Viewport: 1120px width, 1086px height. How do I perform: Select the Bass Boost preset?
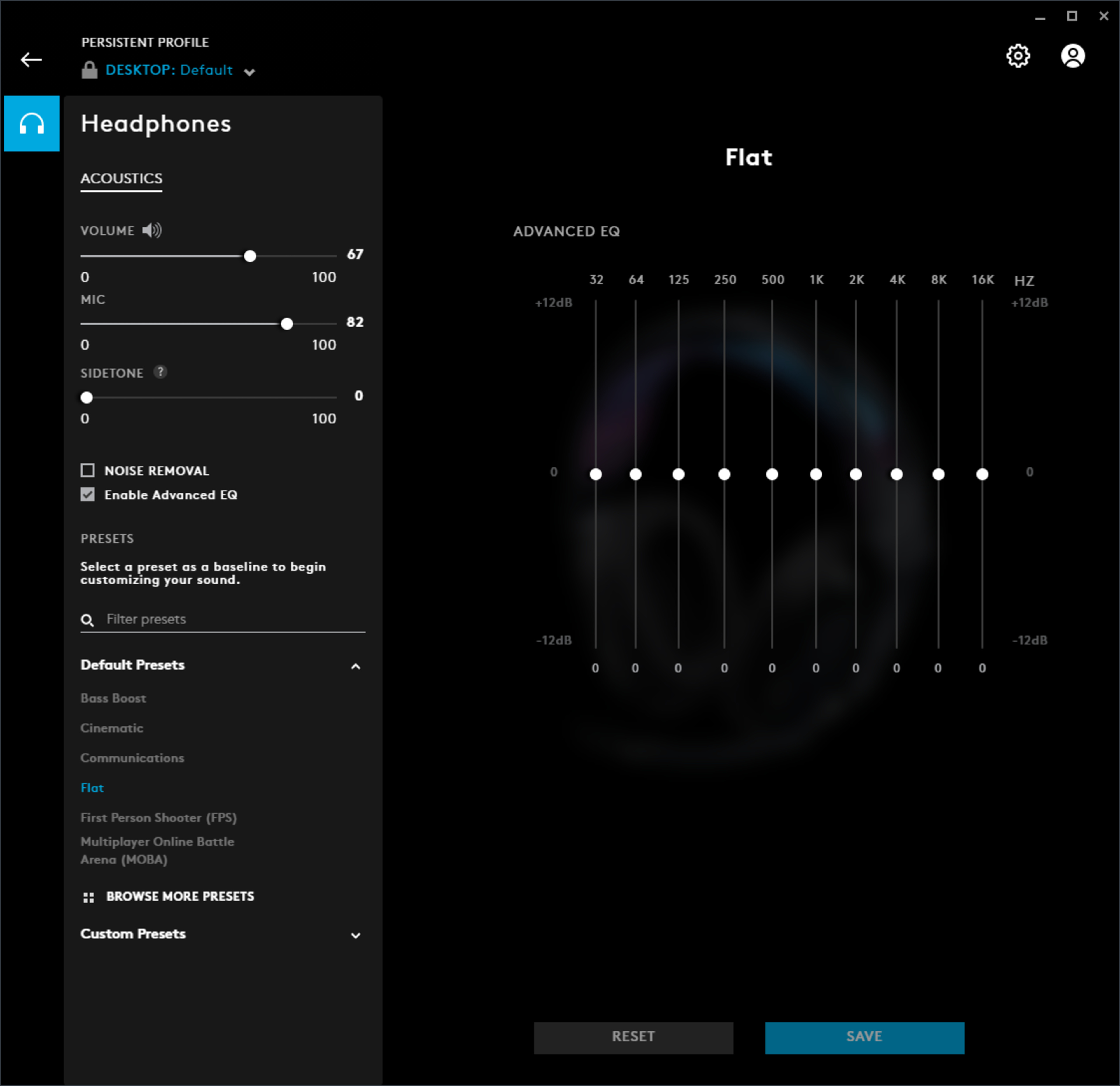click(113, 698)
